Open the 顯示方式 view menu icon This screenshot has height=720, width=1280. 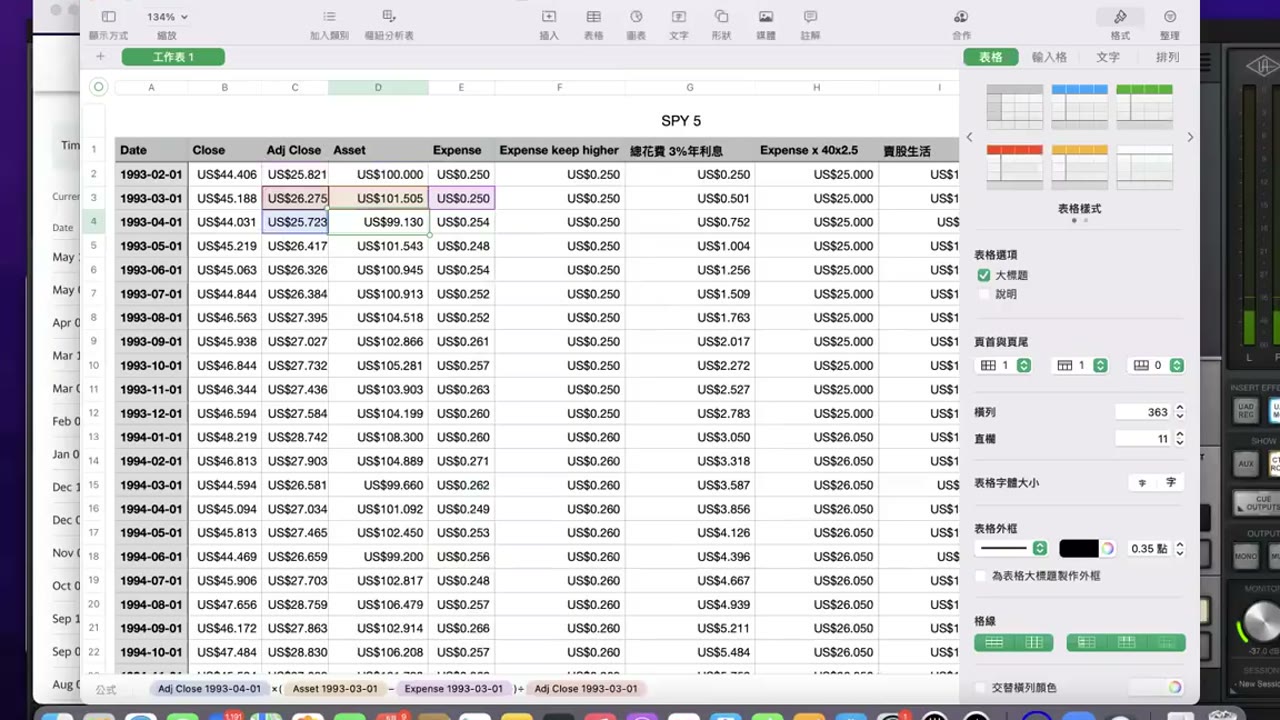pos(108,17)
